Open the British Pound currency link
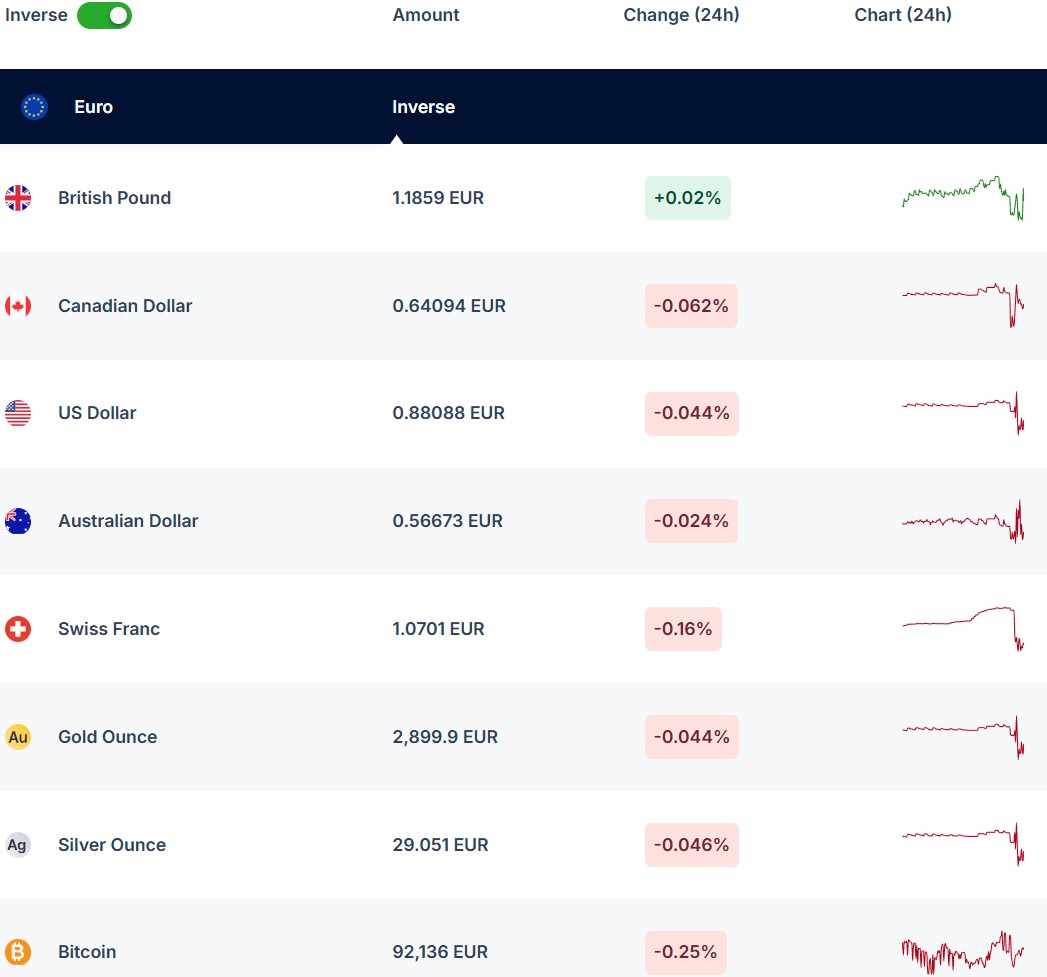1047x977 pixels. point(114,198)
